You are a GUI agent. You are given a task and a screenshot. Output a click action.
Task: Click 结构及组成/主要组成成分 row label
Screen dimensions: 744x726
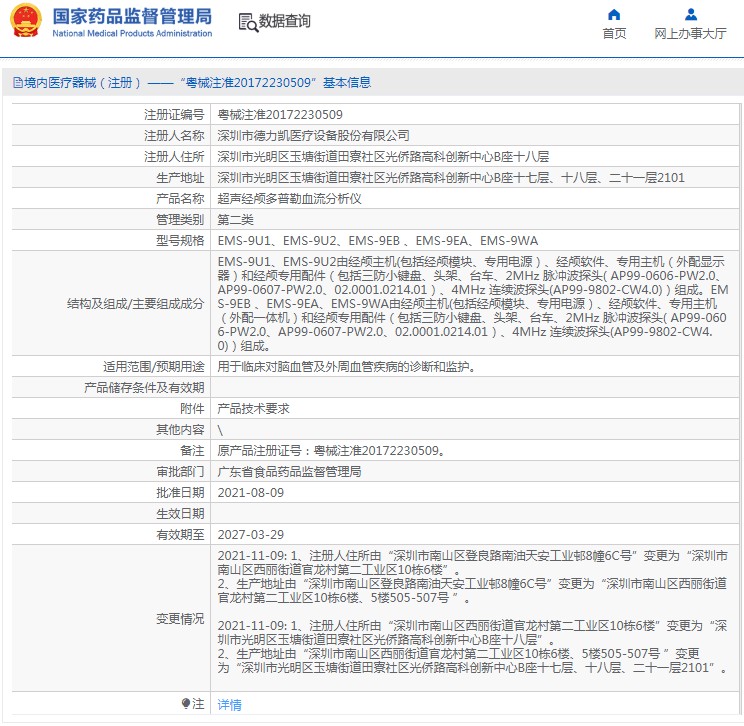tap(136, 304)
